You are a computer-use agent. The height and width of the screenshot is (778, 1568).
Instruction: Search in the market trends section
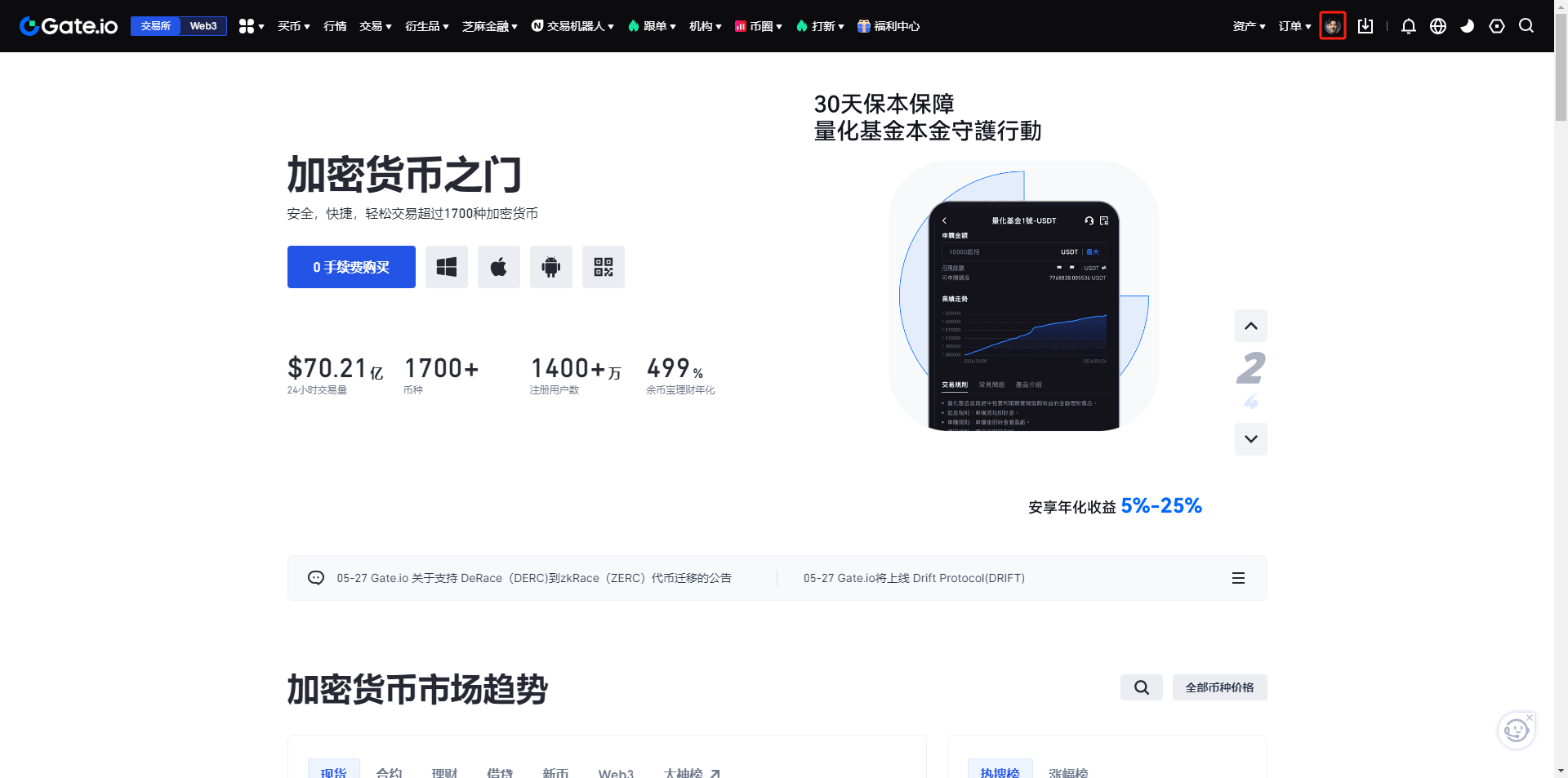1142,687
